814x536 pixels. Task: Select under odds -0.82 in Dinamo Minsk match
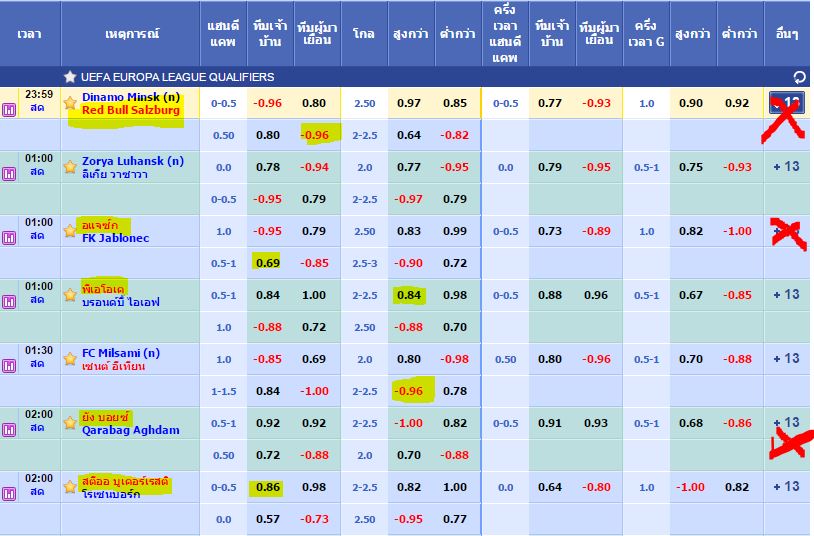click(455, 135)
